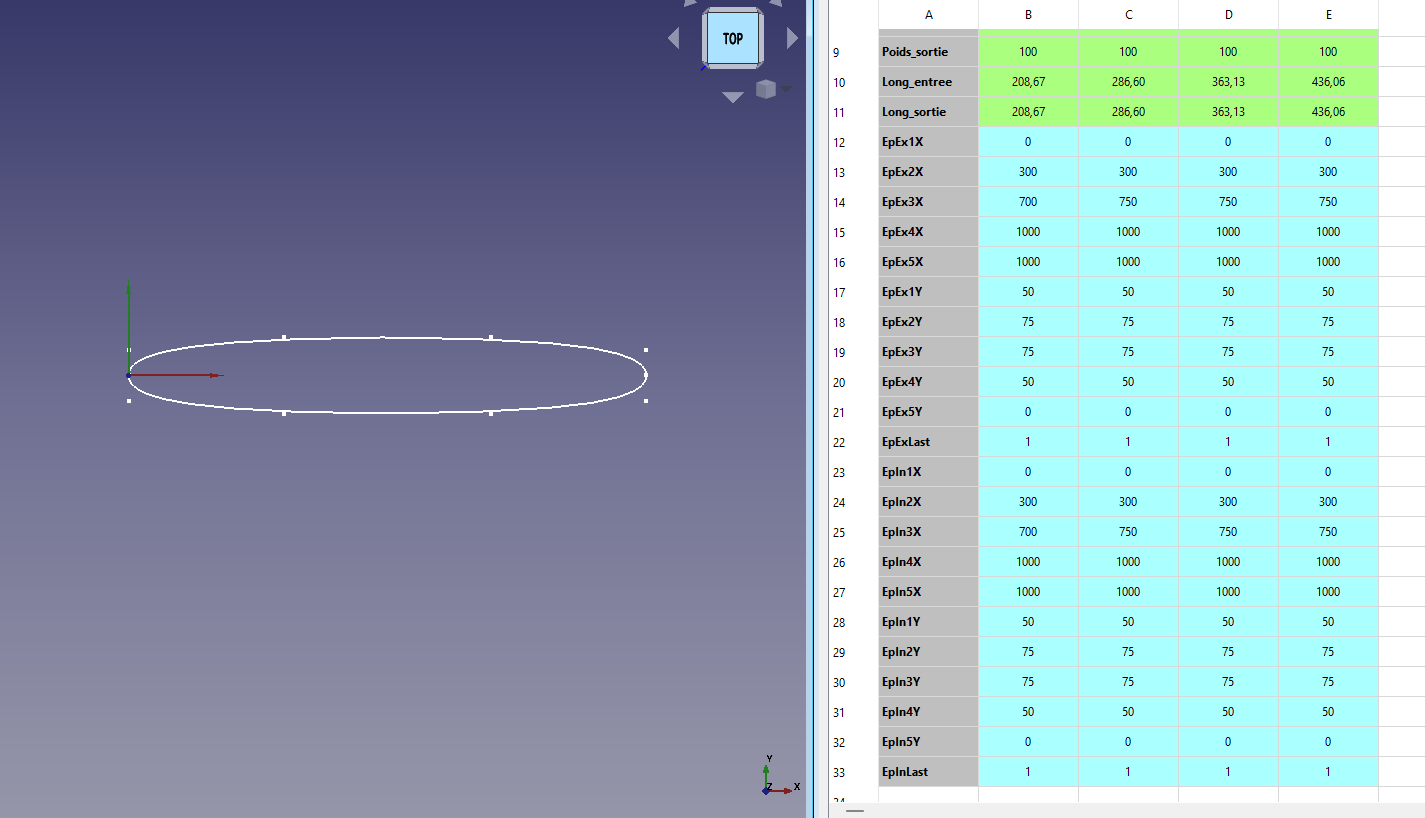This screenshot has width=1425, height=818.
Task: Select the Long_sortie value 436,06 in column E
Action: [x=1328, y=112]
